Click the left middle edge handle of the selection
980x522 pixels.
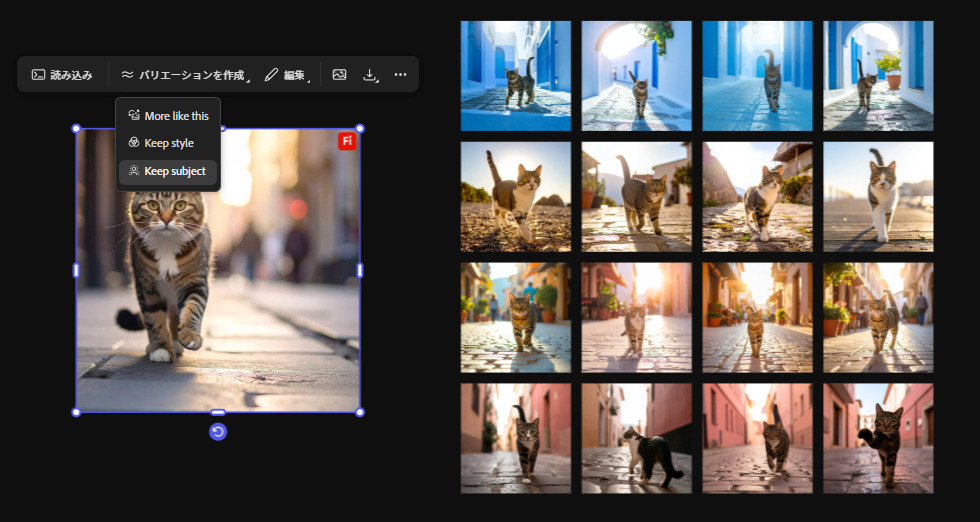[x=76, y=270]
